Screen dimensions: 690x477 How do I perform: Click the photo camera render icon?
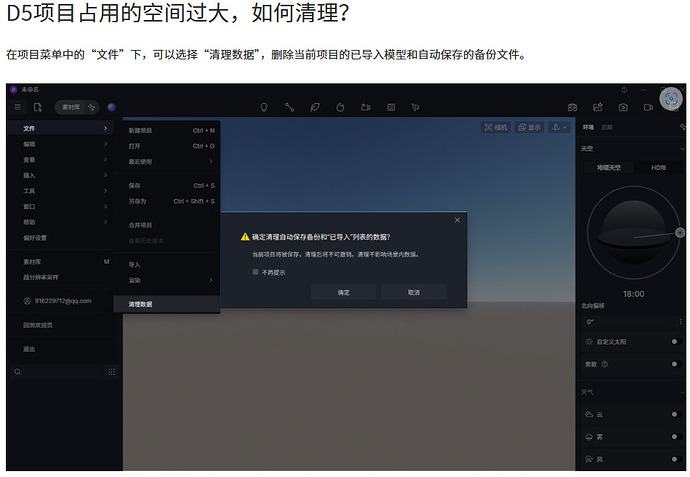coord(623,107)
